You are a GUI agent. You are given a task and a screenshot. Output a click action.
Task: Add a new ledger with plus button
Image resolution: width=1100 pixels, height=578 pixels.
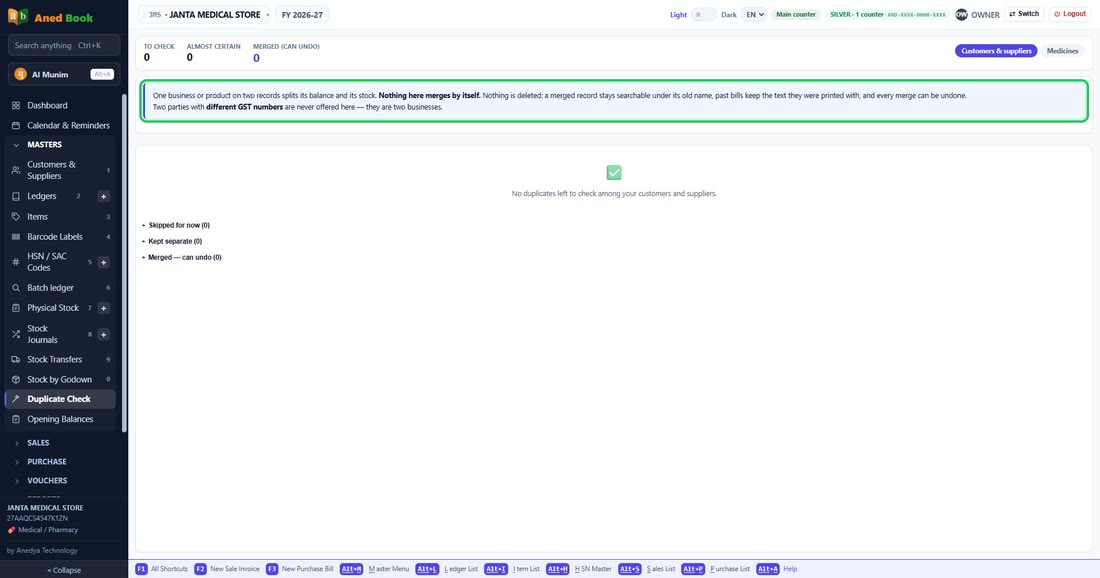coord(103,196)
